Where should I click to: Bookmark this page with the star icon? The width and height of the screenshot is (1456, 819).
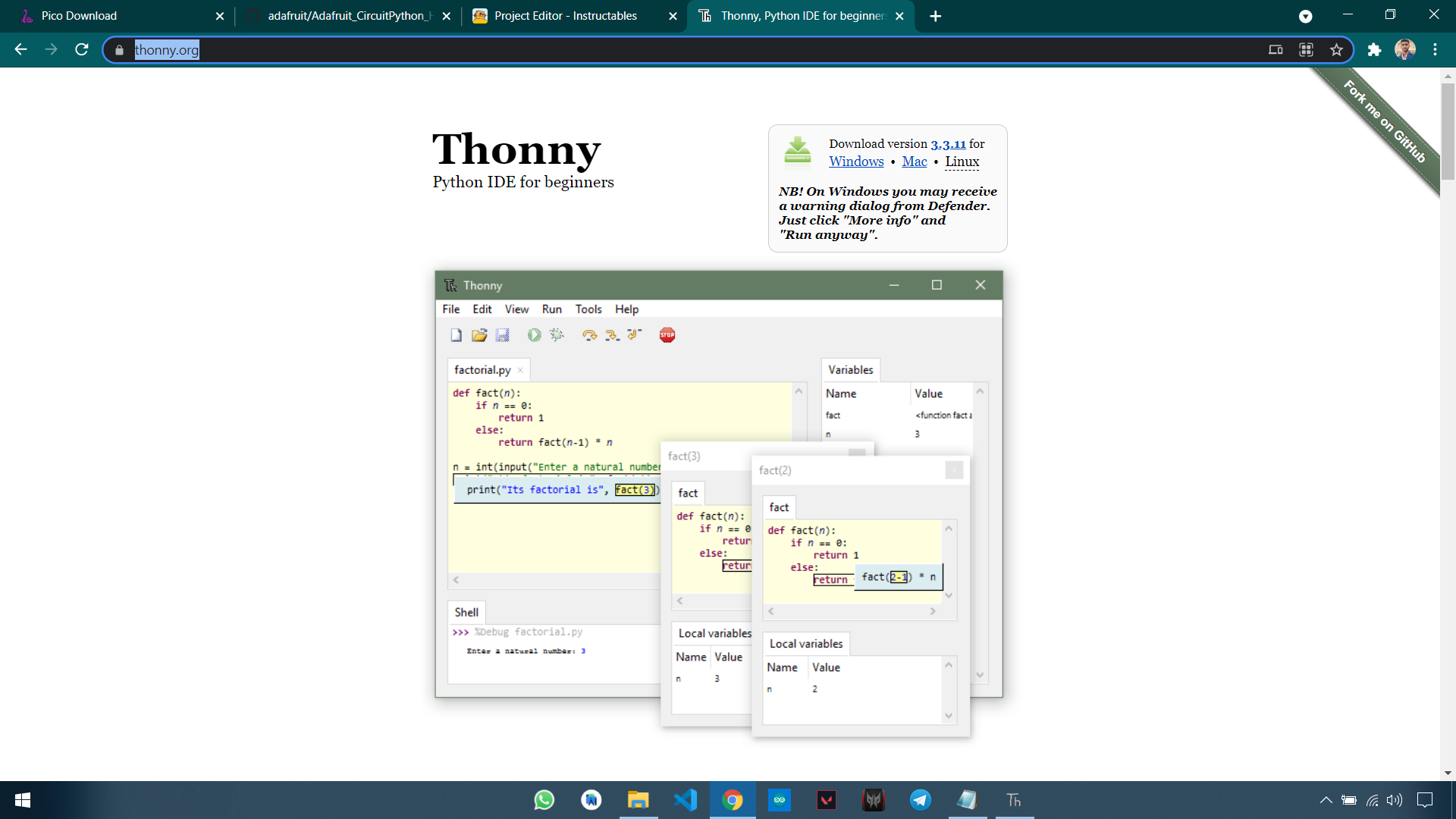click(1336, 50)
